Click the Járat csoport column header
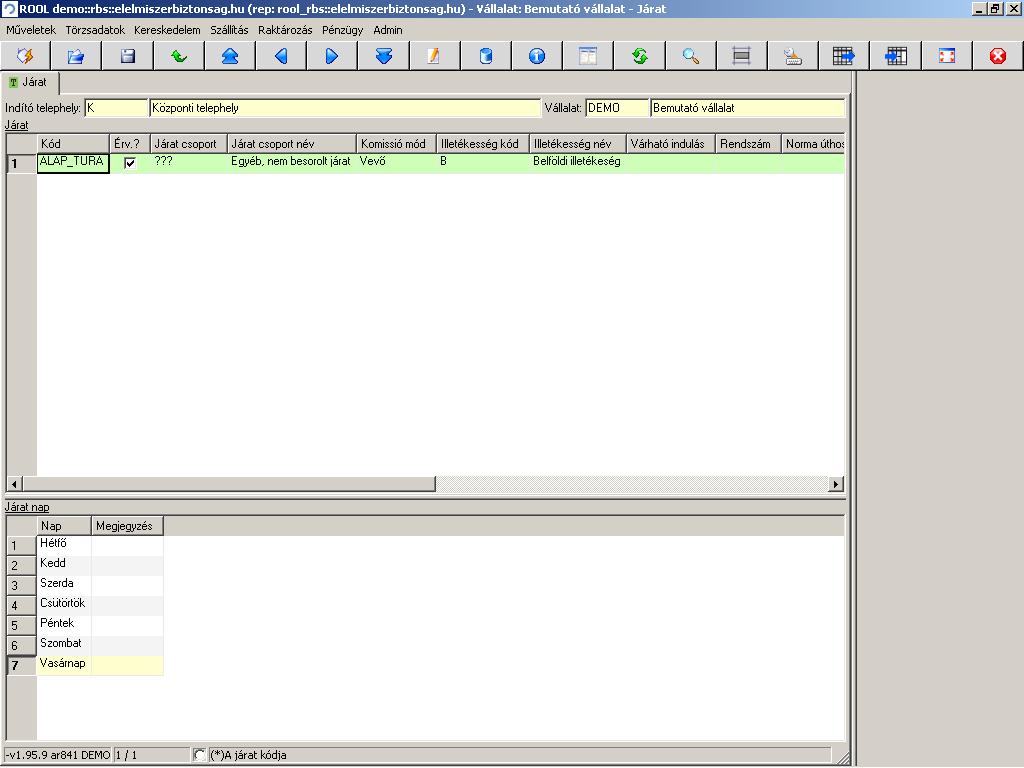 (189, 144)
